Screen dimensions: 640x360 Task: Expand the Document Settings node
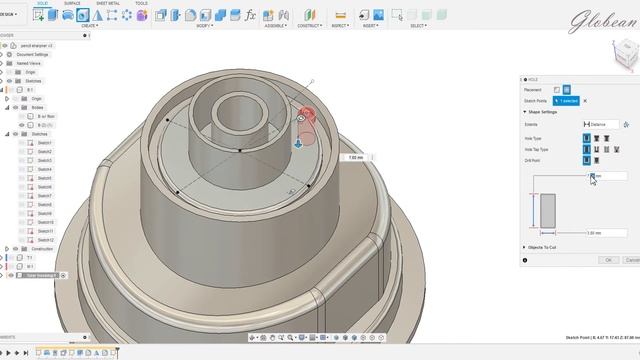pyautogui.click(x=2, y=54)
